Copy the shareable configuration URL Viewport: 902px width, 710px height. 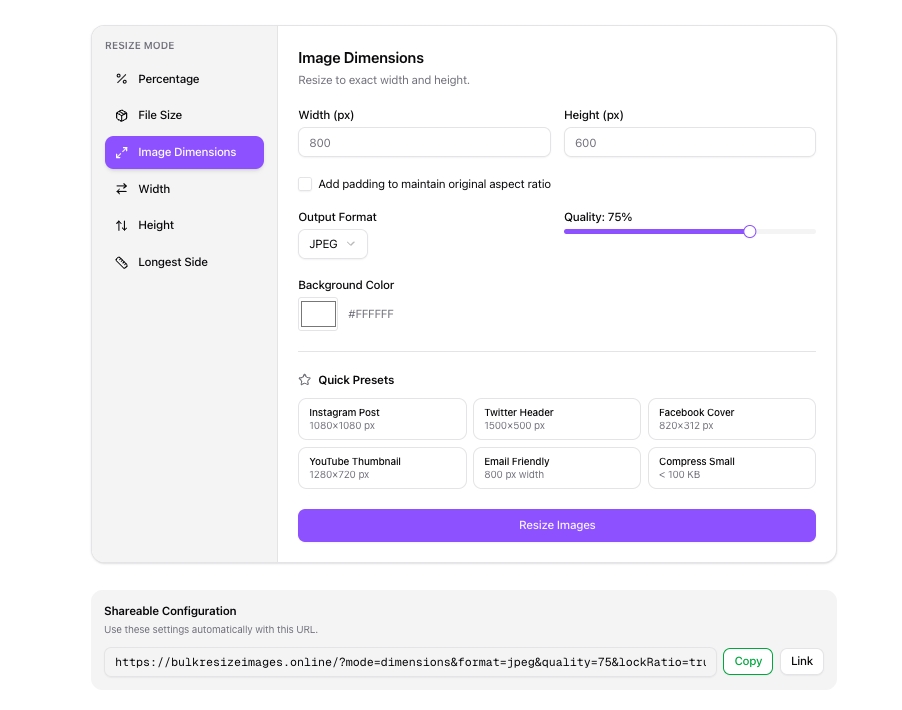pos(748,661)
